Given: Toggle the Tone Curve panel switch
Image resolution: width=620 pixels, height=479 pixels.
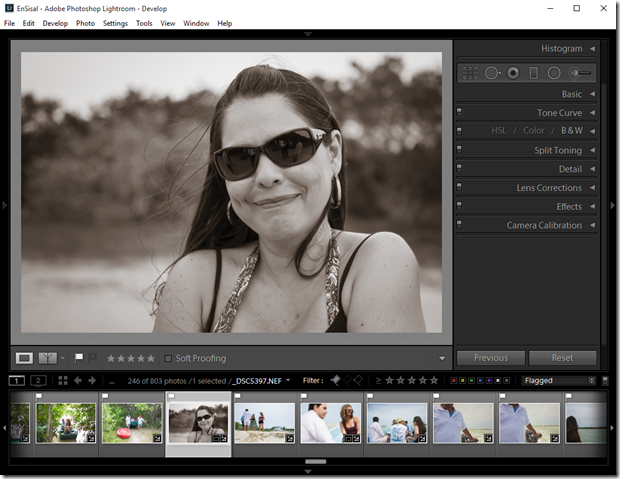Looking at the screenshot, I should pyautogui.click(x=459, y=113).
